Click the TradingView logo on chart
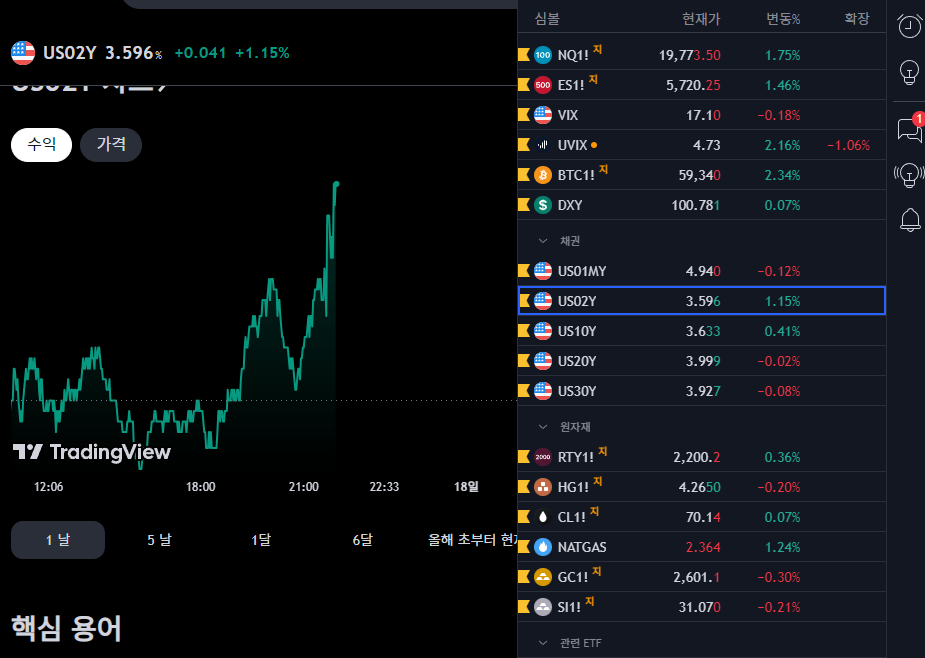Screen dimensions: 925x658 (92, 452)
